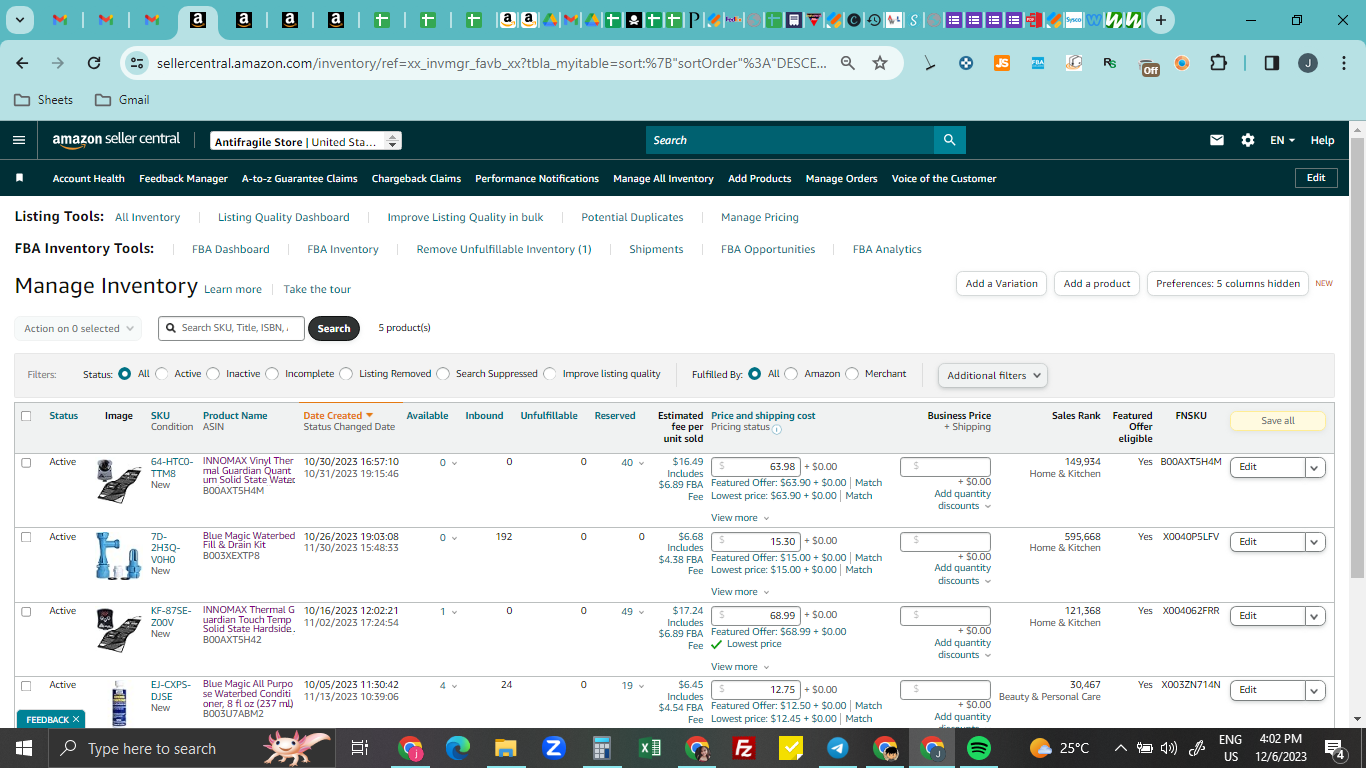Open the Take the tour link
Viewport: 1366px width, 768px height.
tap(317, 289)
